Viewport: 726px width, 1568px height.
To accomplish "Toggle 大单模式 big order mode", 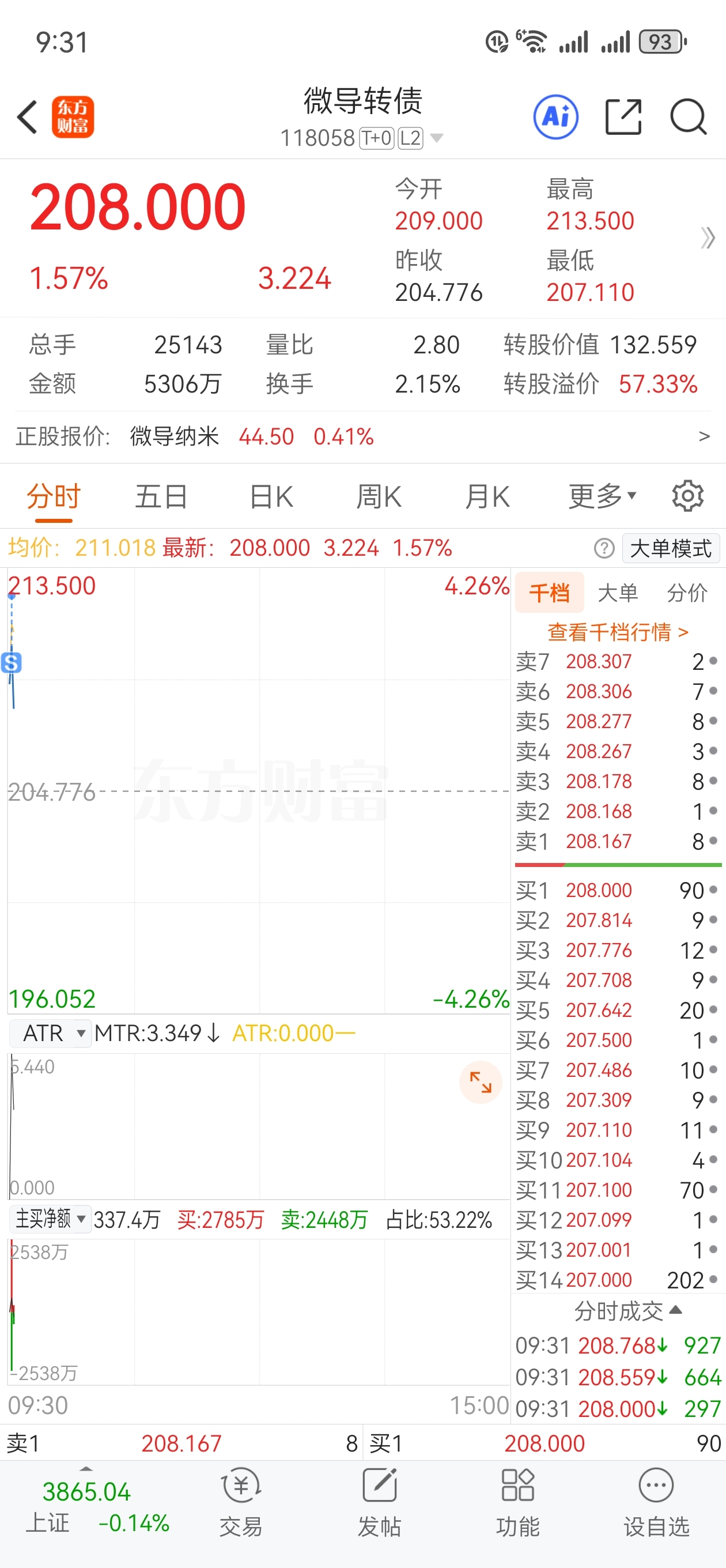I will pos(670,548).
